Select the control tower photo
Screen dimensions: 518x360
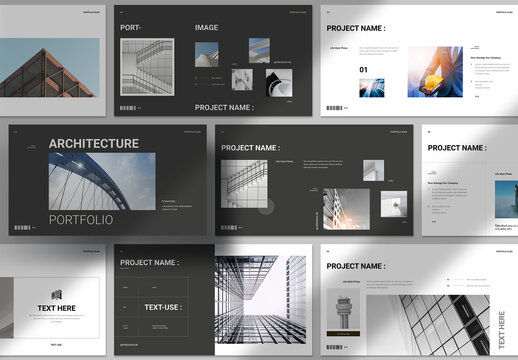tap(343, 310)
